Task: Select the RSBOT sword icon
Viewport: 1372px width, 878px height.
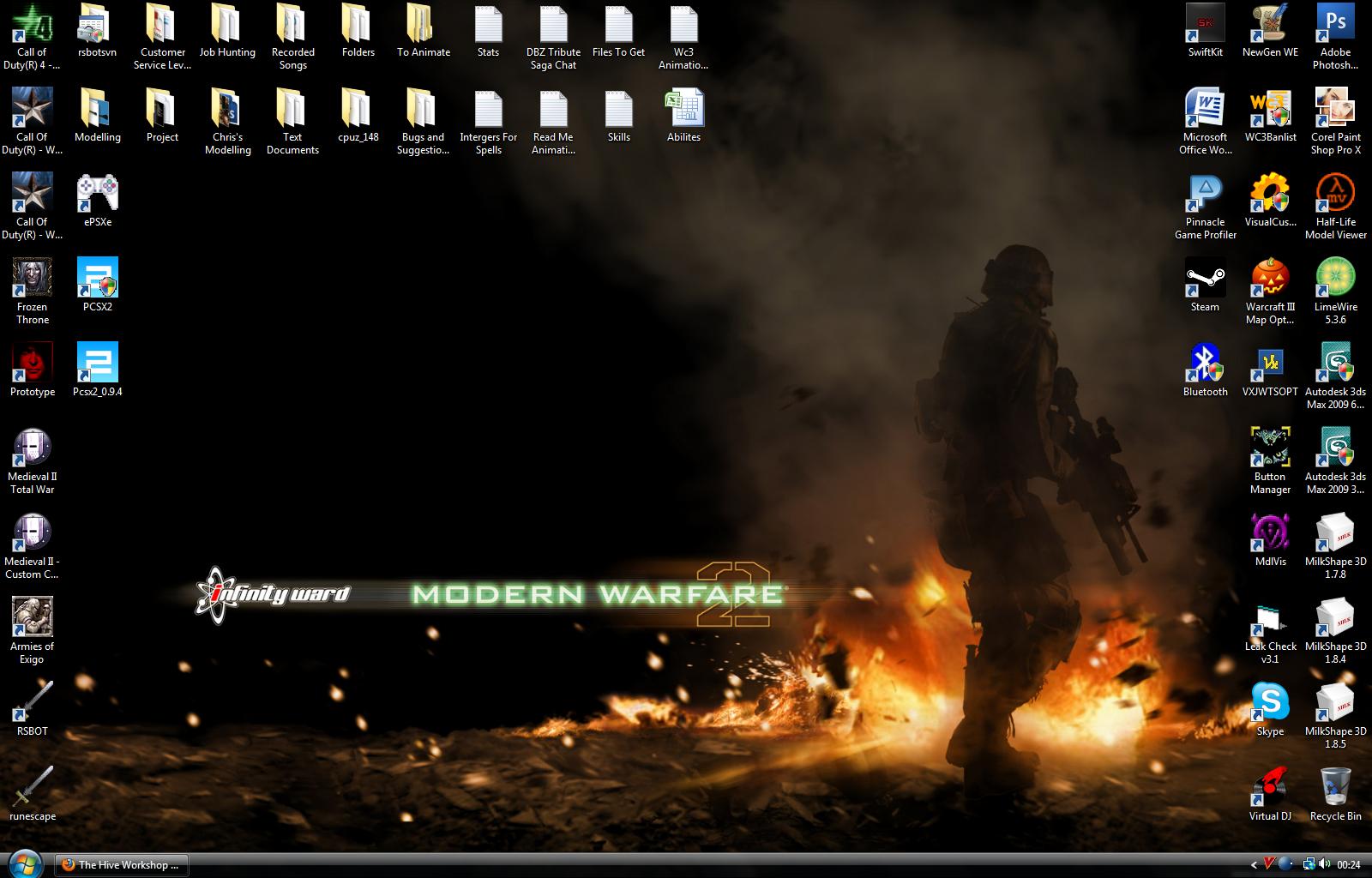Action: 32,711
